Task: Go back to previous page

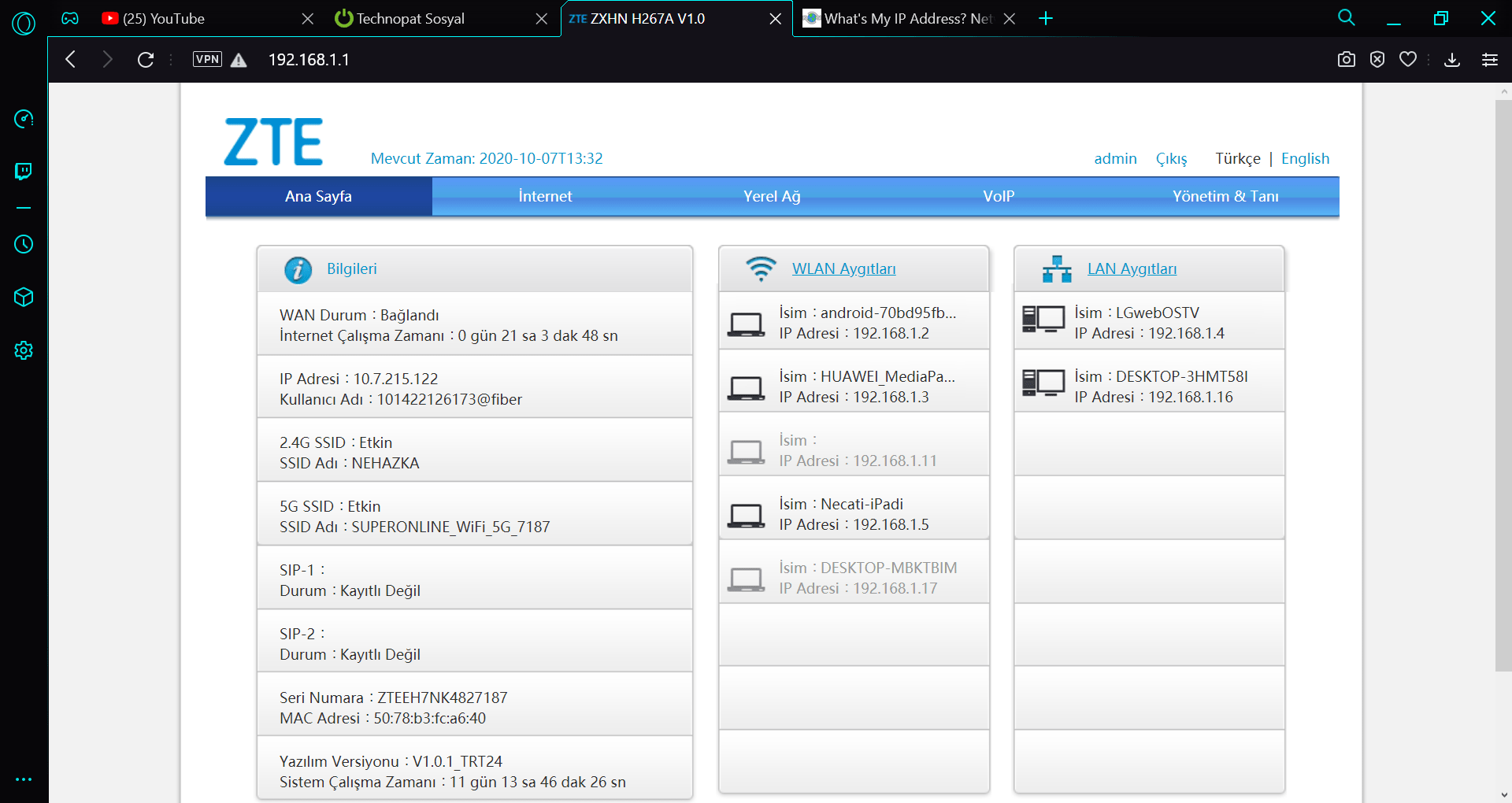Action: tap(70, 59)
